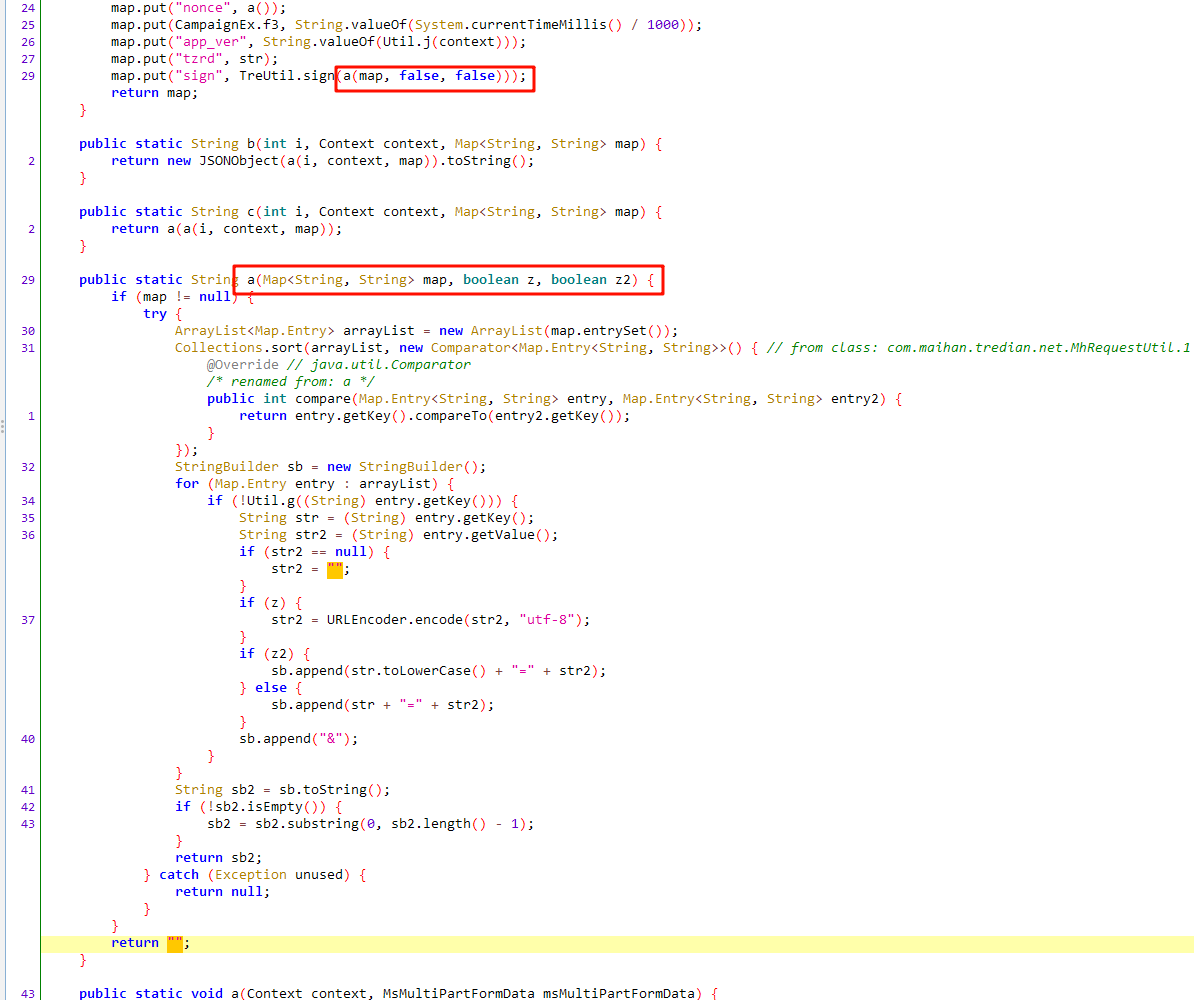The width and height of the screenshot is (1194, 1000).
Task: Grab the left panel splitter handle
Action: coord(3,426)
